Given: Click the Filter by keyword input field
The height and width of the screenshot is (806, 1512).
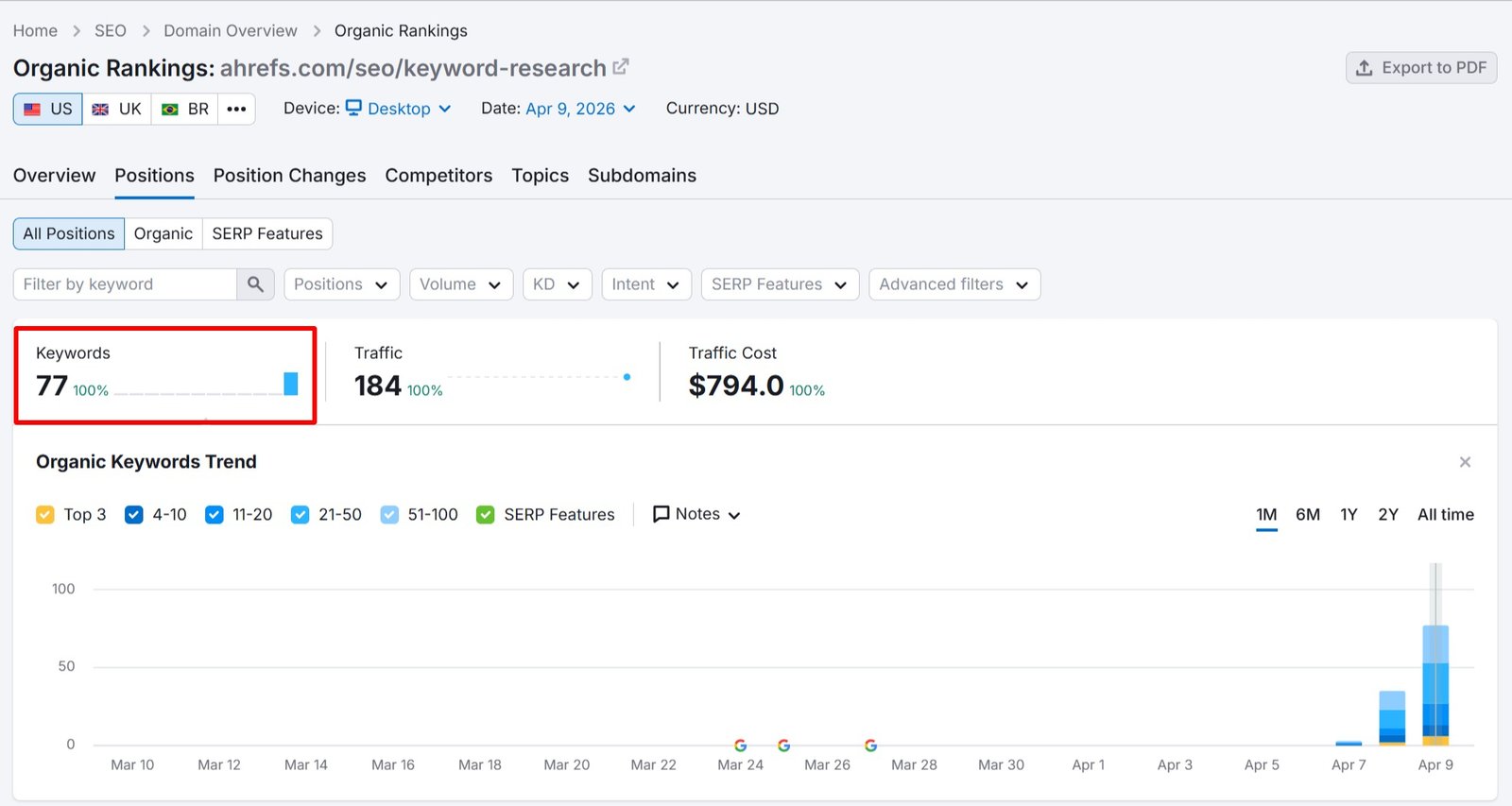Looking at the screenshot, I should click(x=125, y=284).
